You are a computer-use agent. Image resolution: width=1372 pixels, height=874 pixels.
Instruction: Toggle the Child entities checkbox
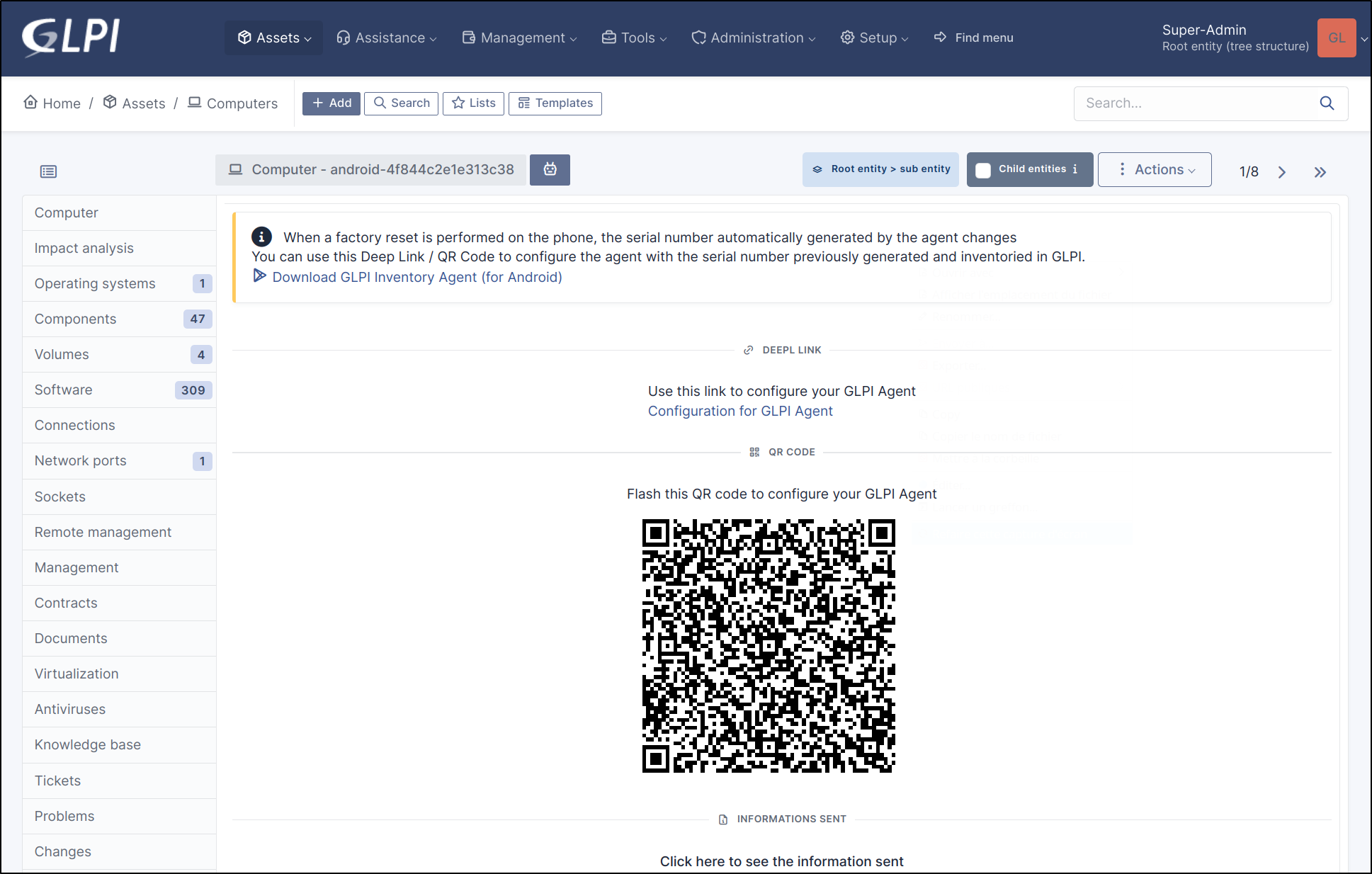click(x=983, y=170)
